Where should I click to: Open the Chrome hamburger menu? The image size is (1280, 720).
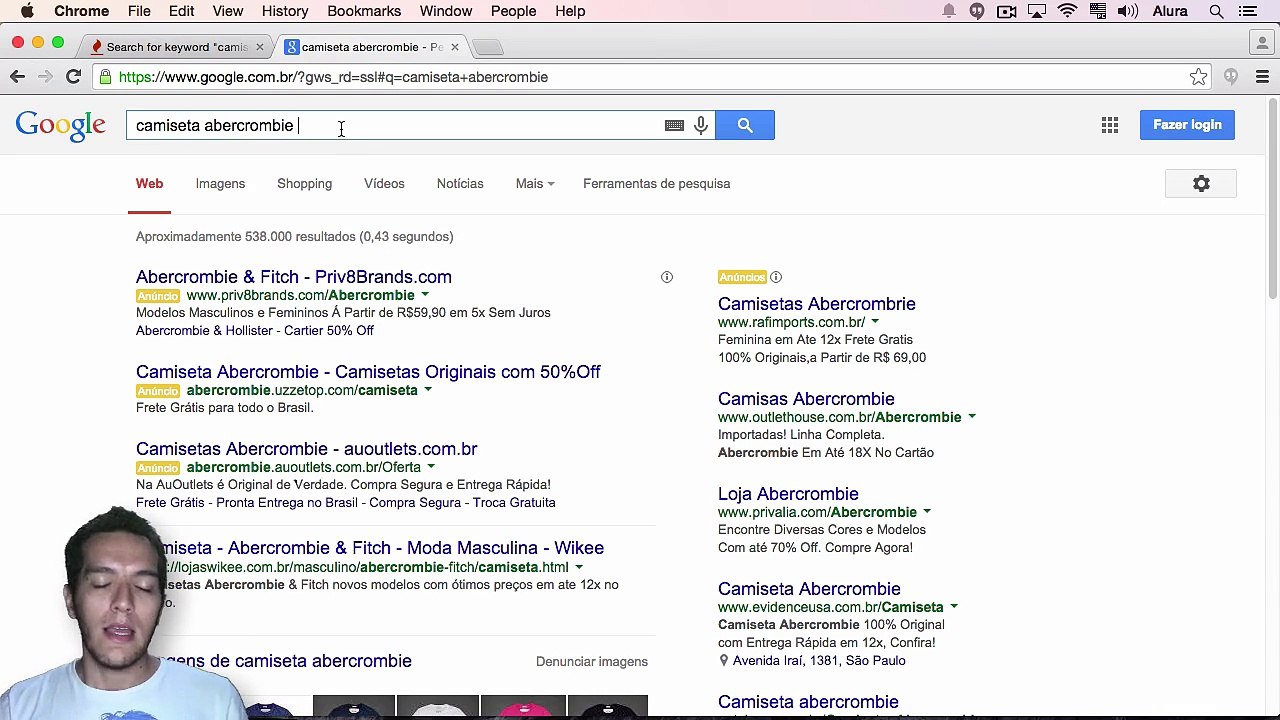pyautogui.click(x=1262, y=77)
